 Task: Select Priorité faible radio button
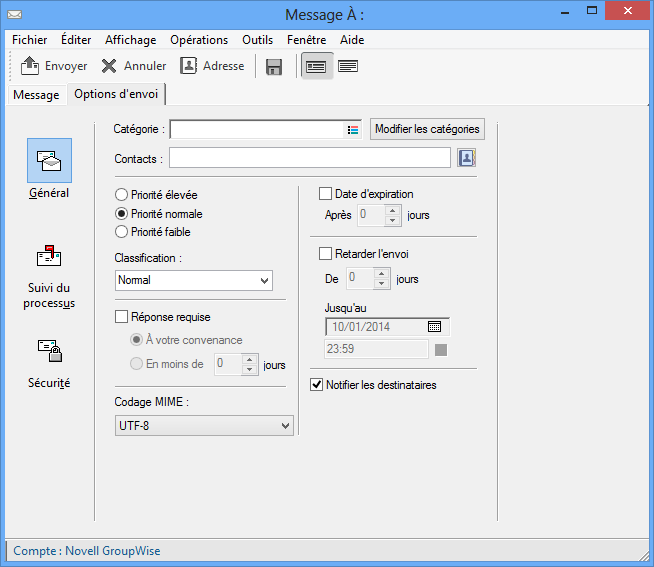coord(121,232)
